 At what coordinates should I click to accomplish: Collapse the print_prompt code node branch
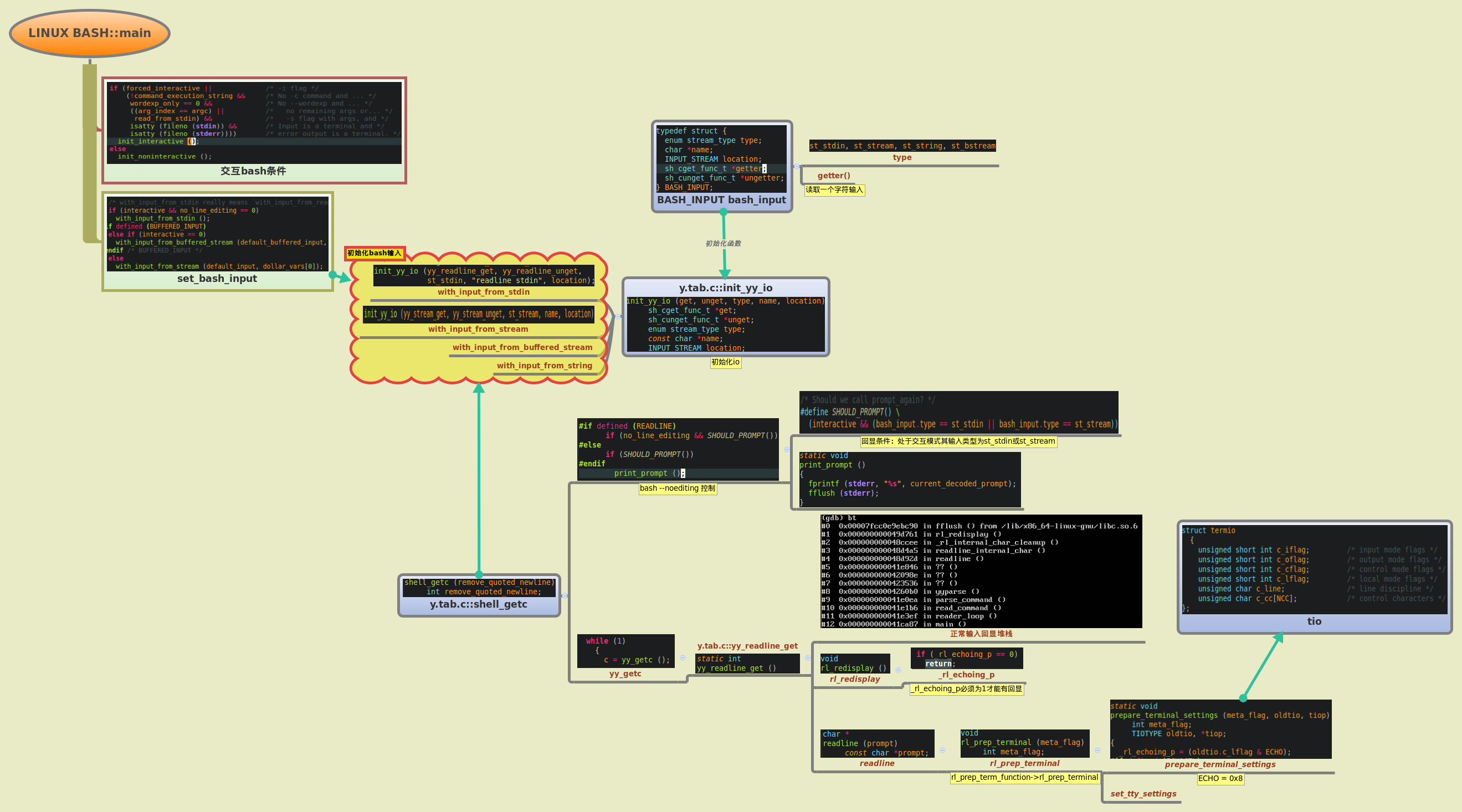pyautogui.click(x=787, y=449)
